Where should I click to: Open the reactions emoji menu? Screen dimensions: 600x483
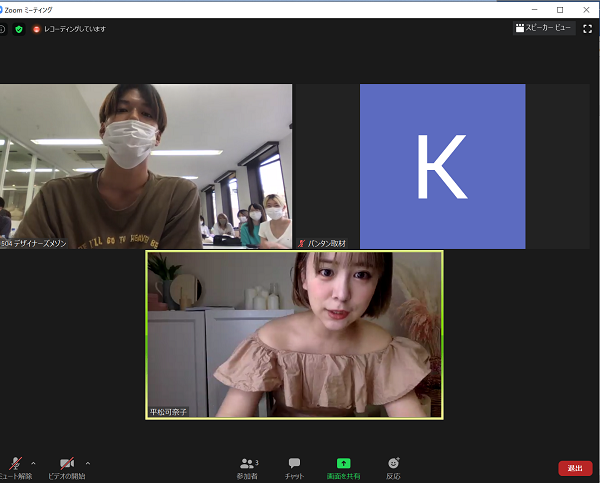(393, 464)
